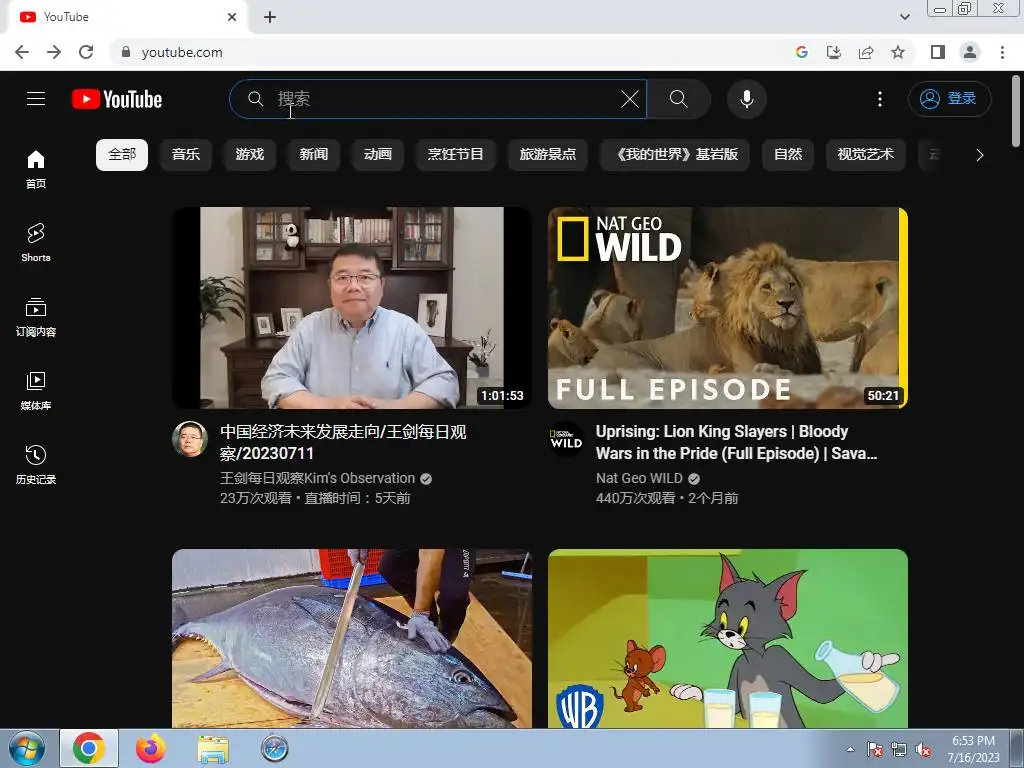Image resolution: width=1024 pixels, height=768 pixels.
Task: Open Nat Geo WILD channel avatar
Action: click(566, 439)
